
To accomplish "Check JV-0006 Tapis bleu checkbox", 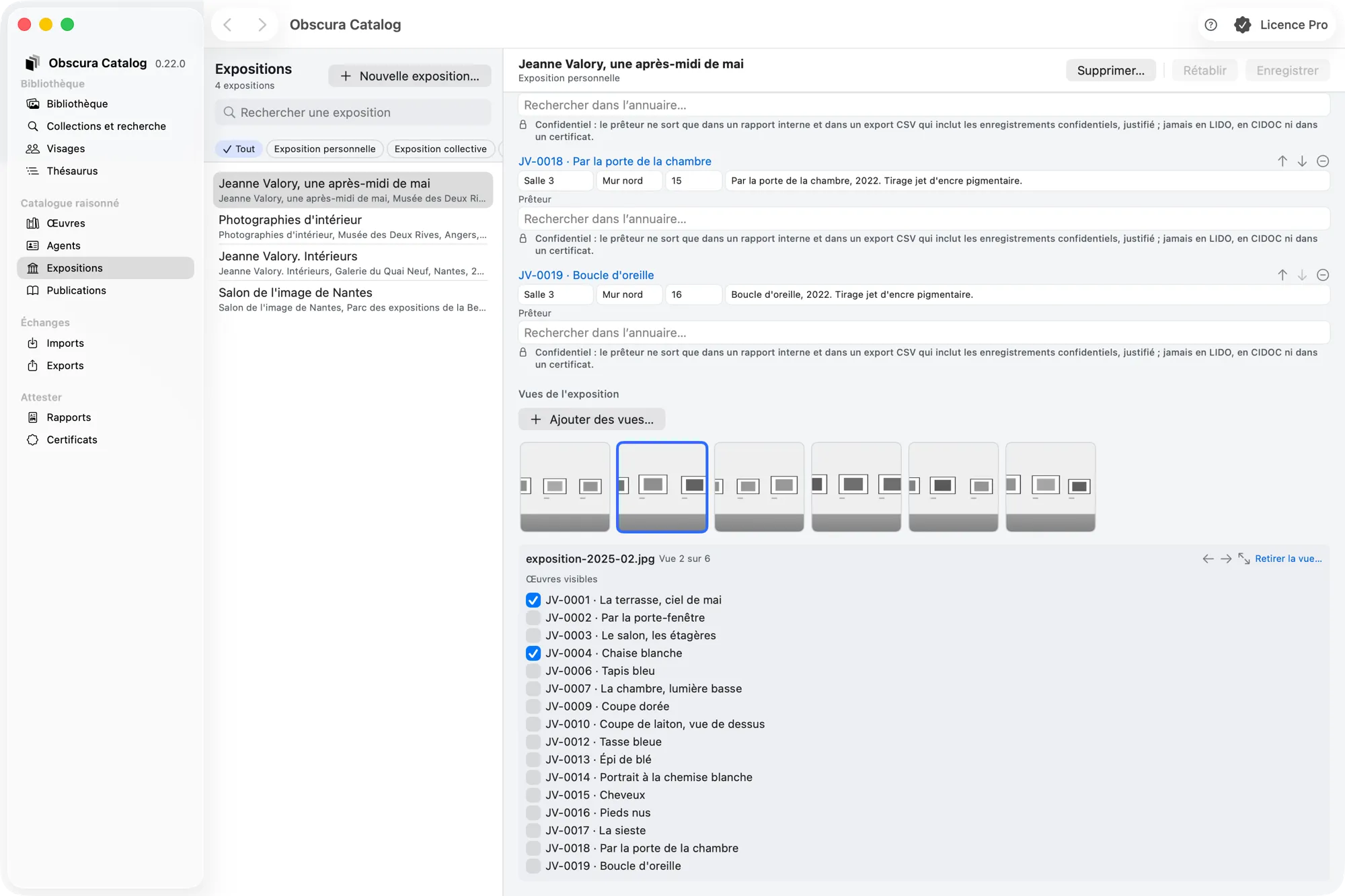I will click(x=533, y=671).
